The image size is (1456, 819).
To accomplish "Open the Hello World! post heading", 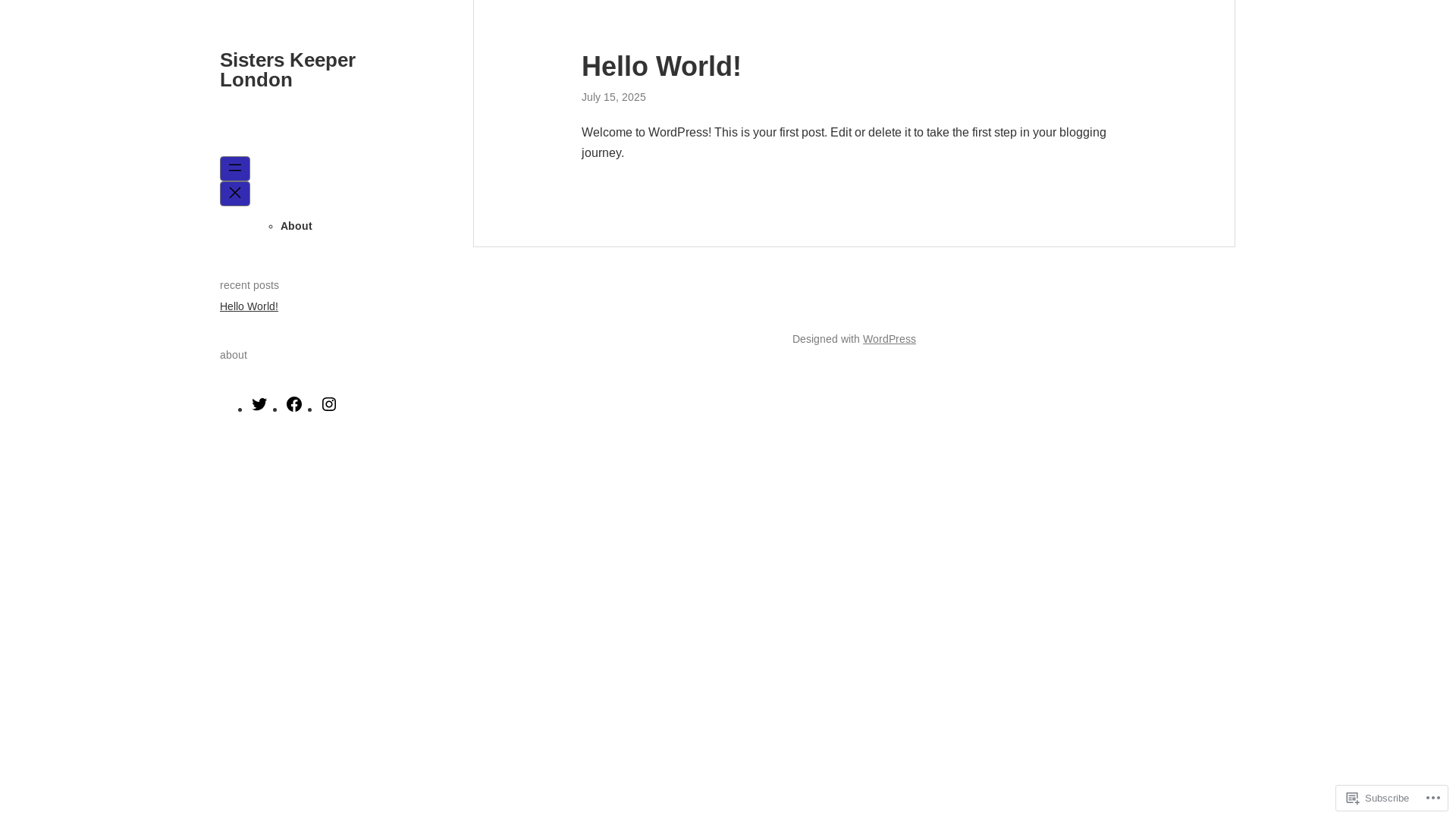I will coord(661,66).
